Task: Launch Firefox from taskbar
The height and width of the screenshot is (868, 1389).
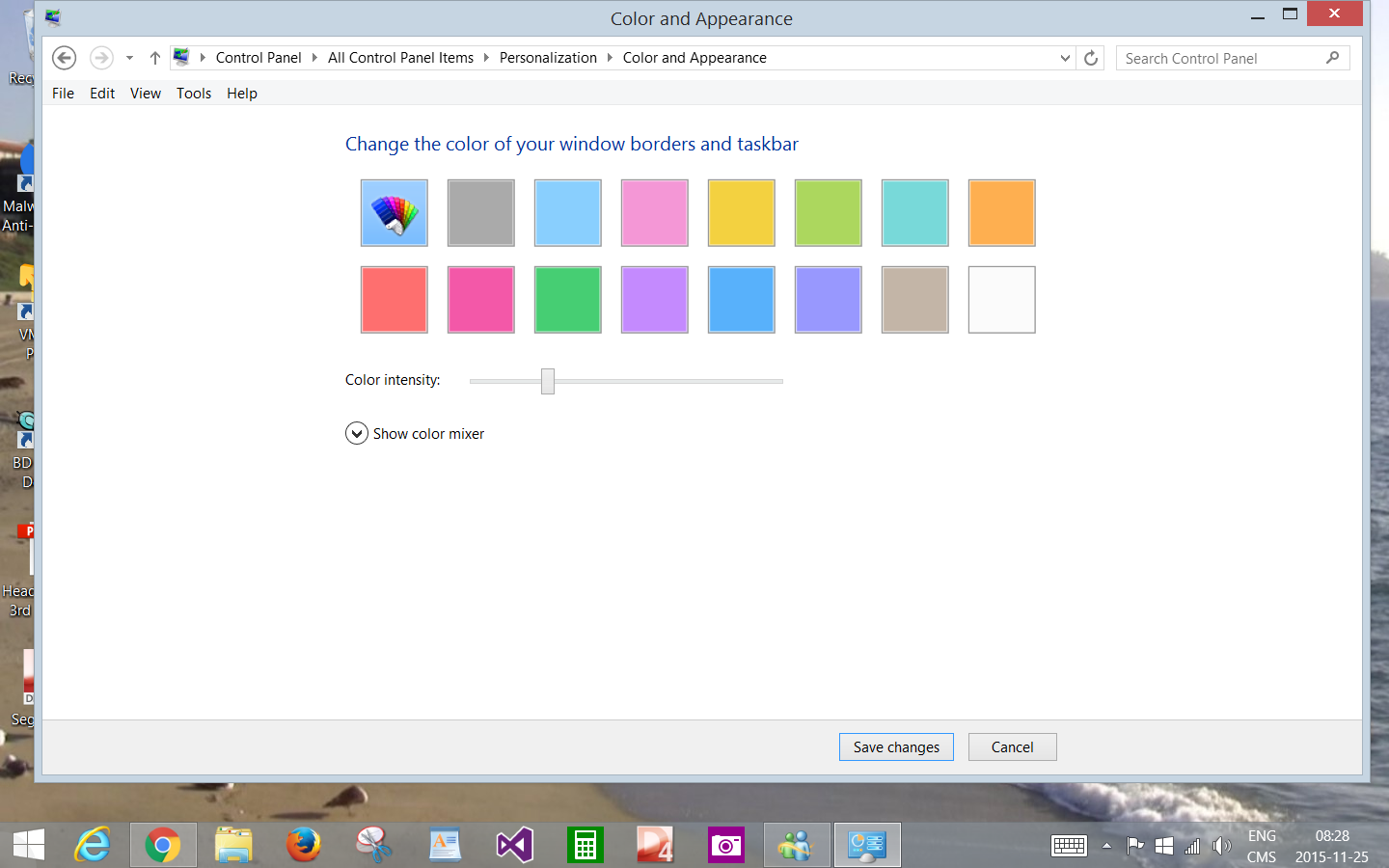Action: (x=304, y=846)
